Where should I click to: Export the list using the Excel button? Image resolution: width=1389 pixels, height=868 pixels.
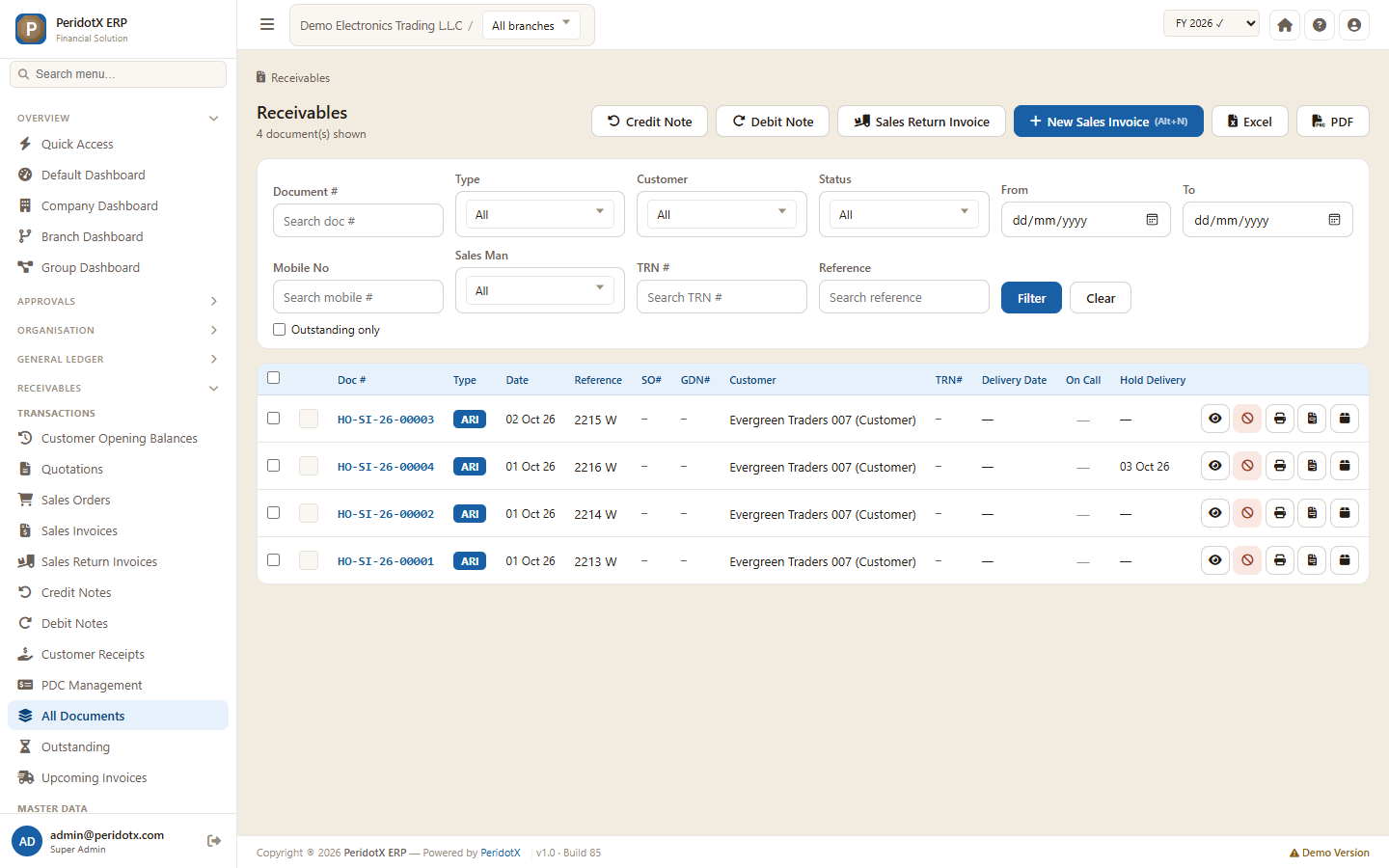click(1249, 122)
